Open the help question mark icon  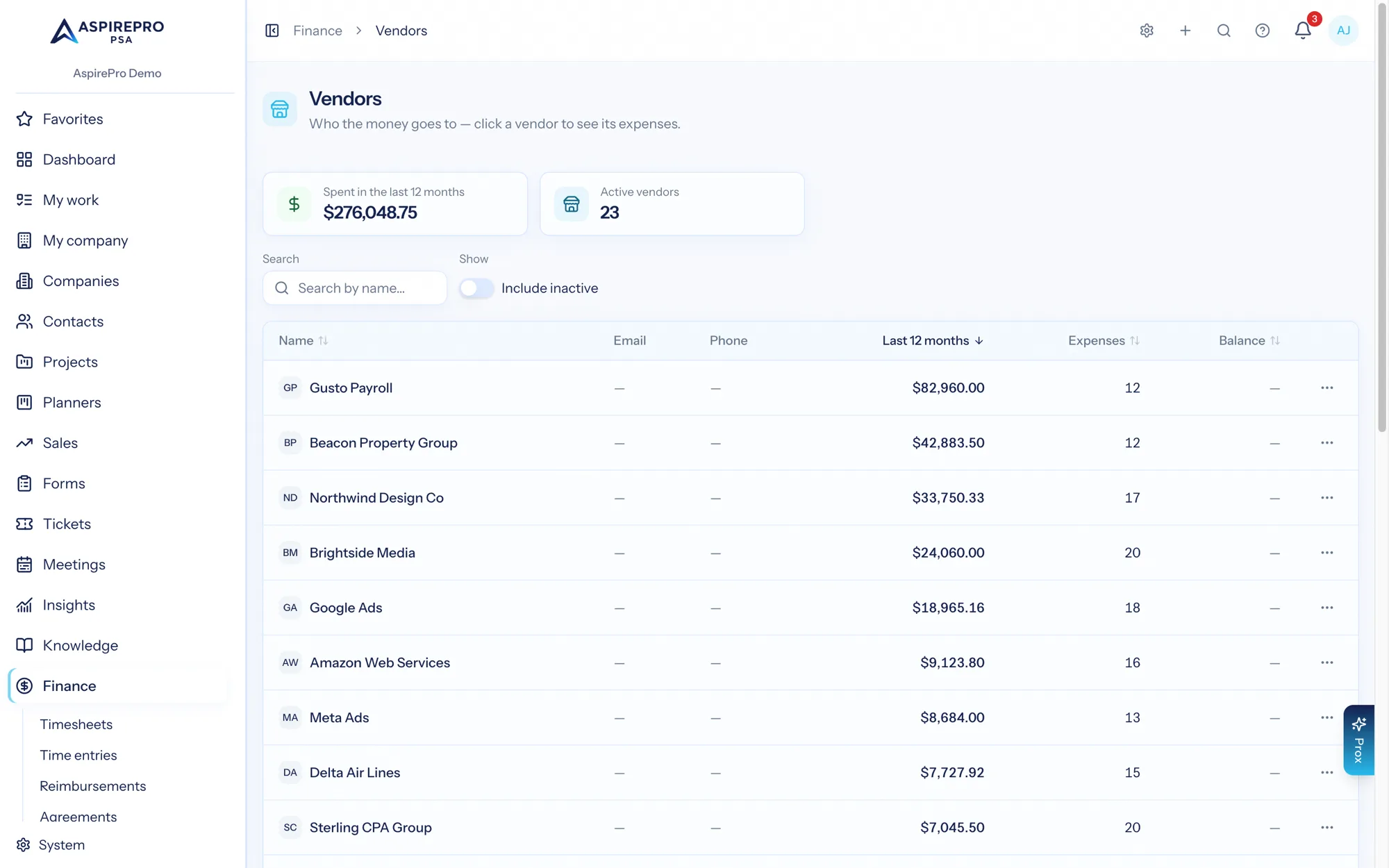coord(1263,31)
